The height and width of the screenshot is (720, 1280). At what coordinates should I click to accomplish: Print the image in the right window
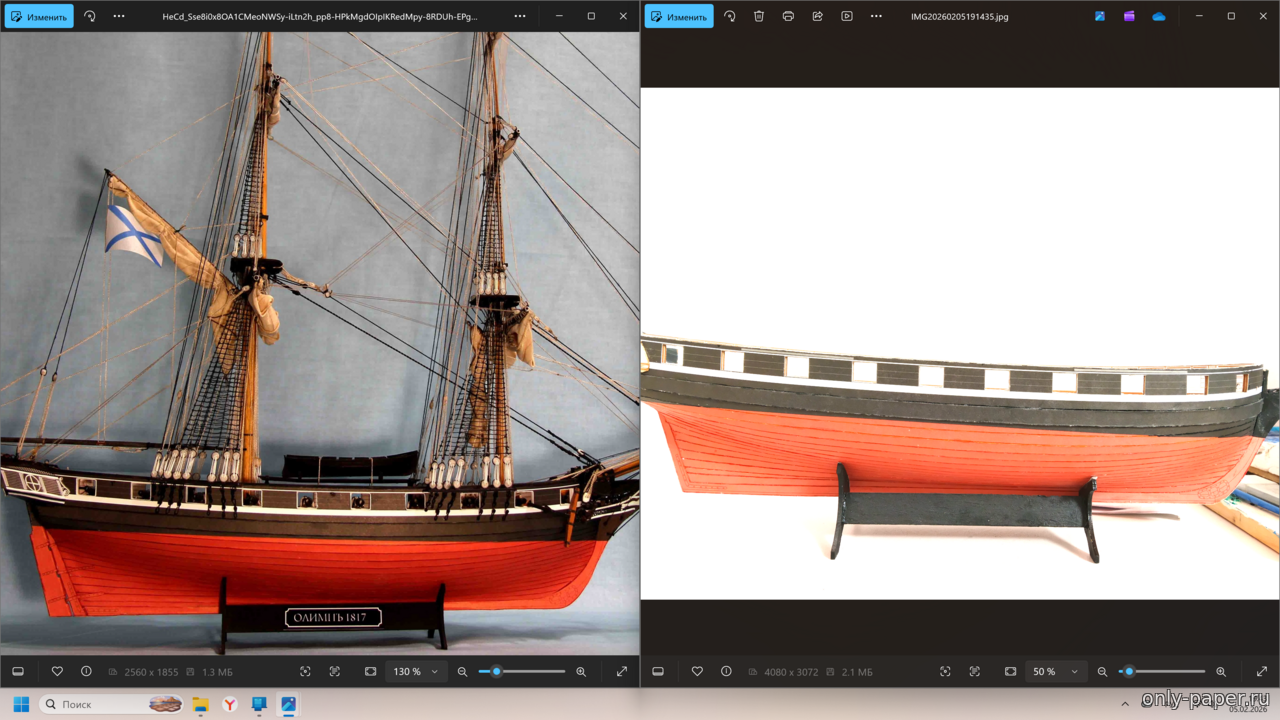pyautogui.click(x=788, y=17)
